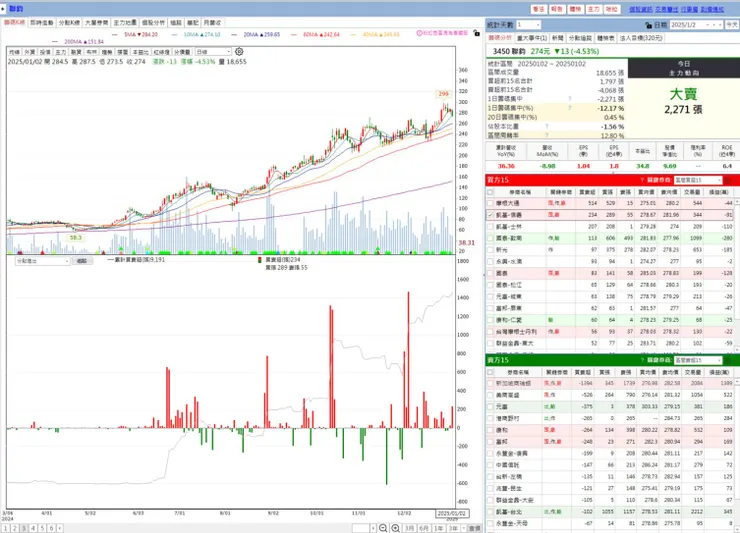Set chart range to 1年
The image size is (740, 533).
pos(438,528)
